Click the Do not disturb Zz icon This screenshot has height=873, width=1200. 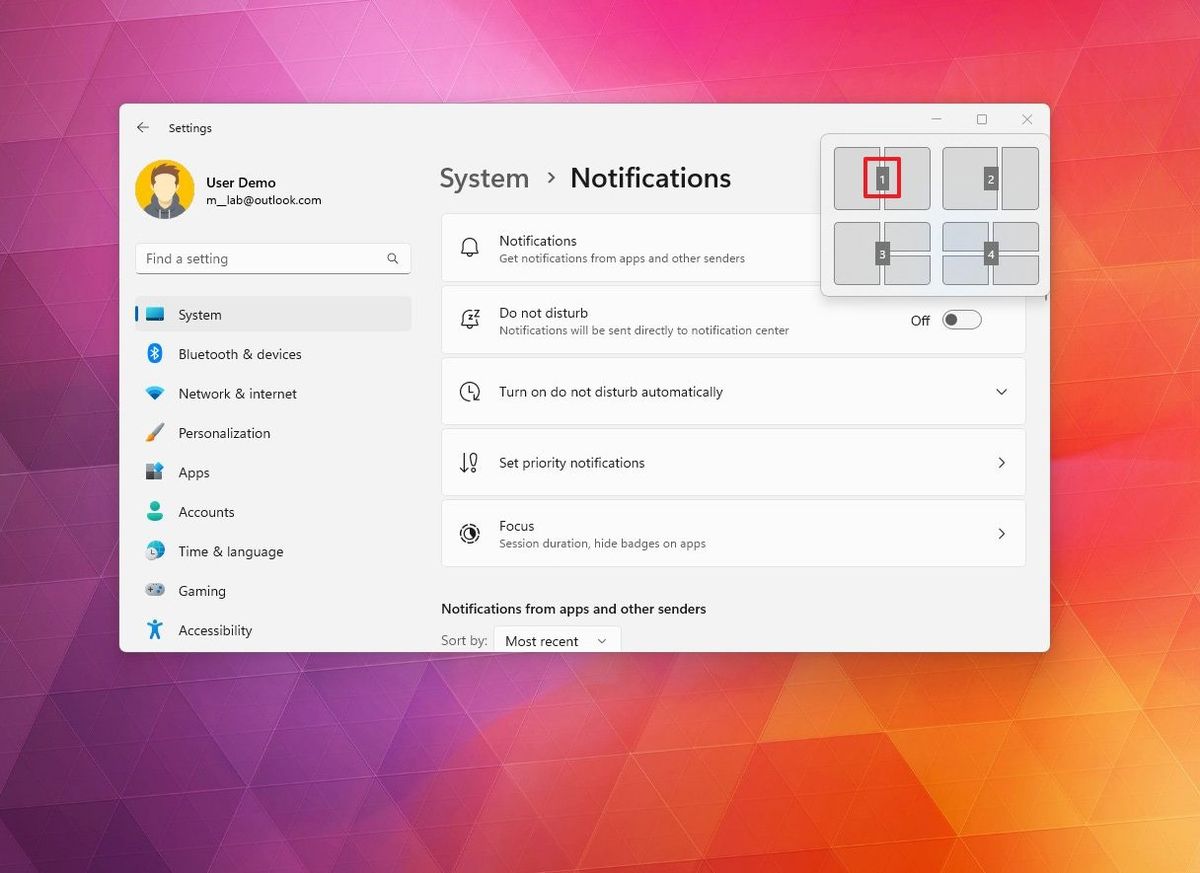coord(470,319)
